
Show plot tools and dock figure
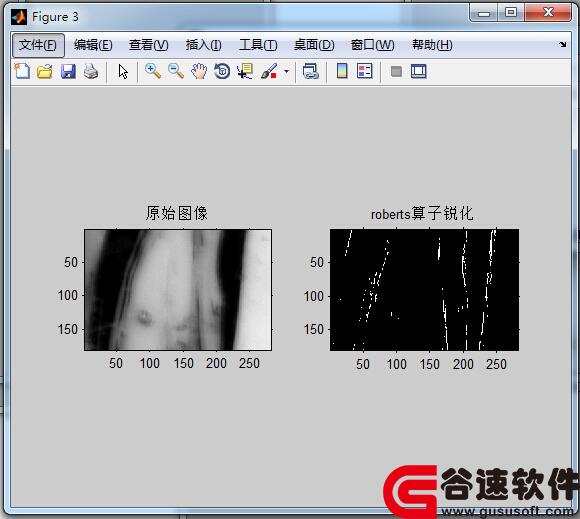419,71
